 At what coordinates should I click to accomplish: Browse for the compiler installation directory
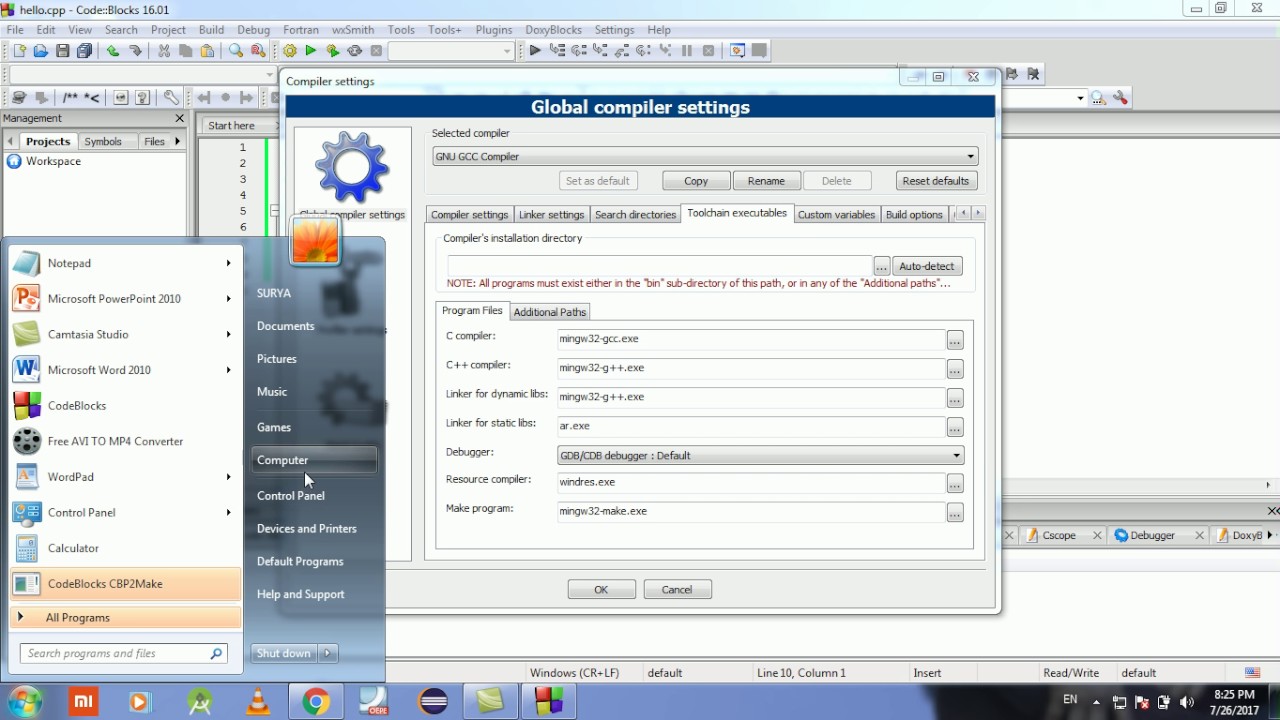881,267
